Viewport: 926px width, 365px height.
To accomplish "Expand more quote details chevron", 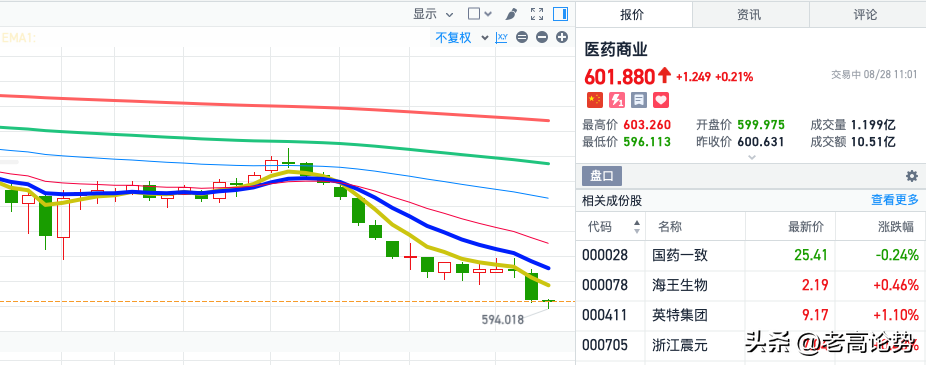I will point(752,157).
